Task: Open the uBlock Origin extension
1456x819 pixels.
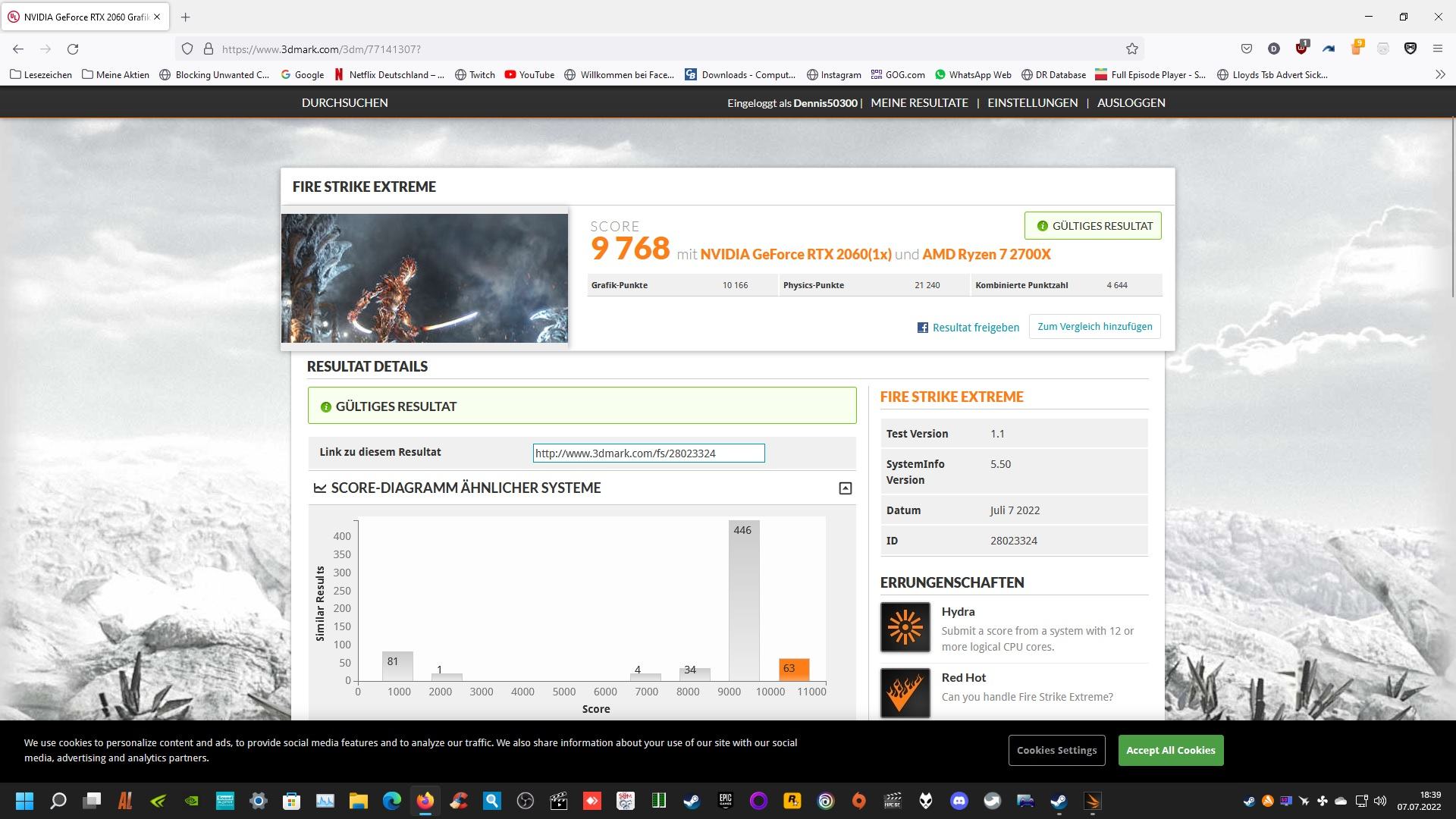Action: [1301, 48]
